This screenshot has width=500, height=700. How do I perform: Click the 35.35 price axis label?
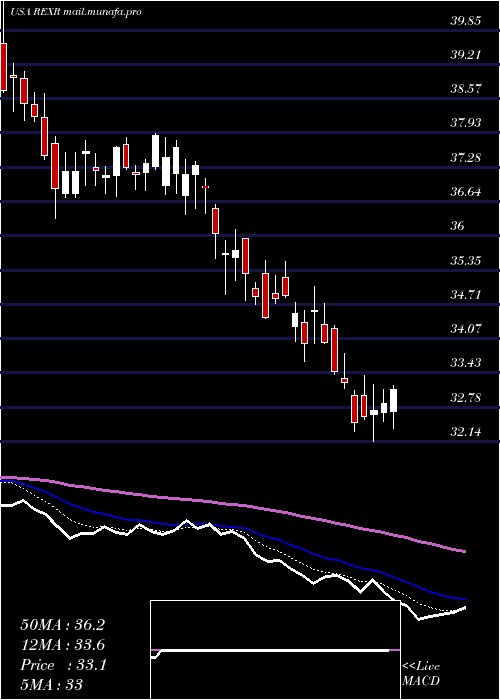pyautogui.click(x=465, y=260)
